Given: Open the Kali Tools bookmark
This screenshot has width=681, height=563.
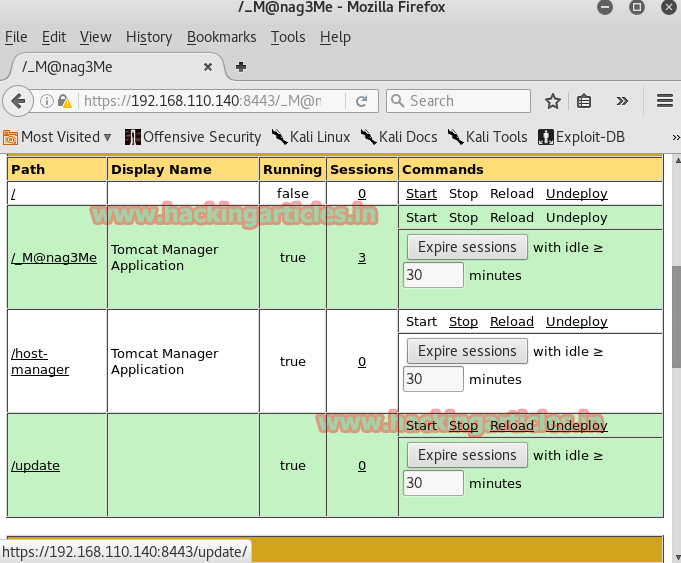Looking at the screenshot, I should click(x=487, y=137).
